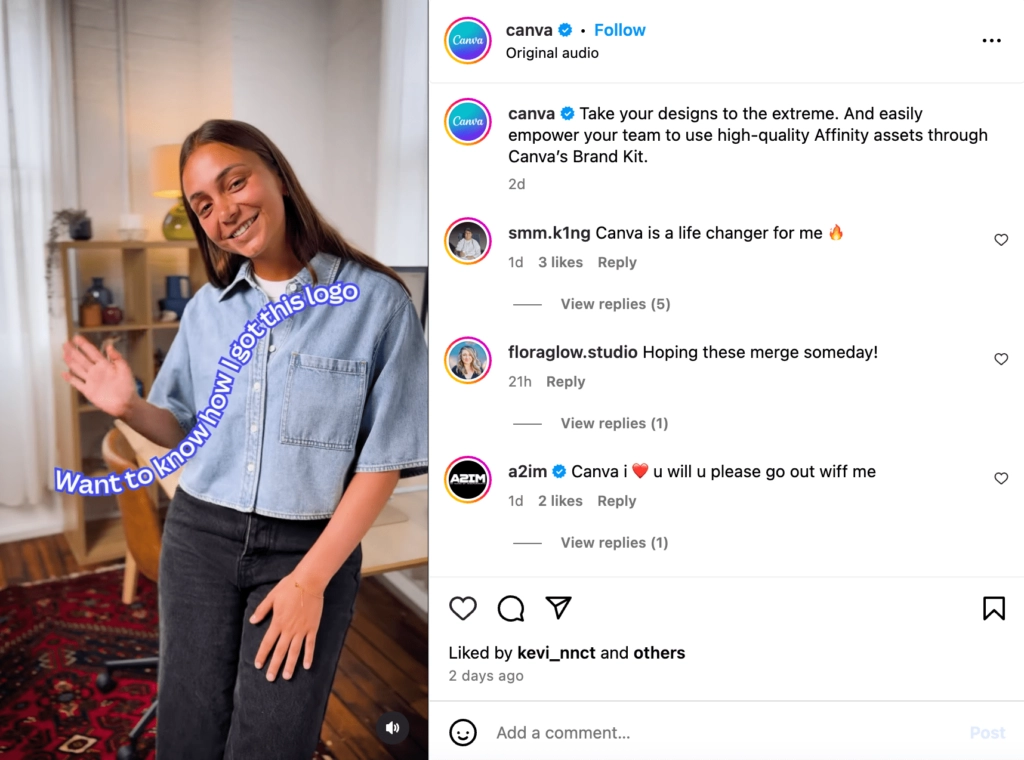The height and width of the screenshot is (760, 1024).
Task: Open more options three-dot menu
Action: (x=991, y=41)
